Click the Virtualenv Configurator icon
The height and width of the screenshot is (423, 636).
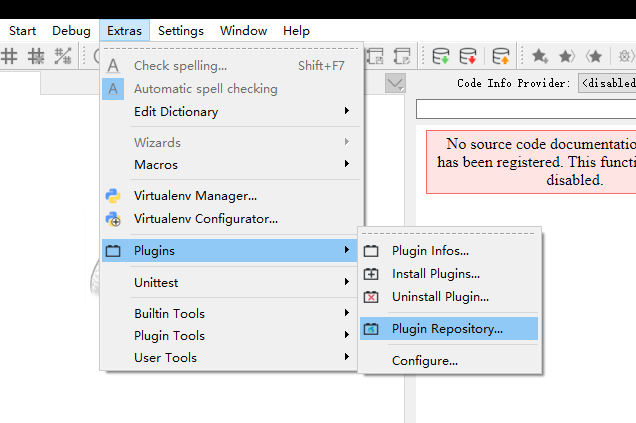click(113, 219)
